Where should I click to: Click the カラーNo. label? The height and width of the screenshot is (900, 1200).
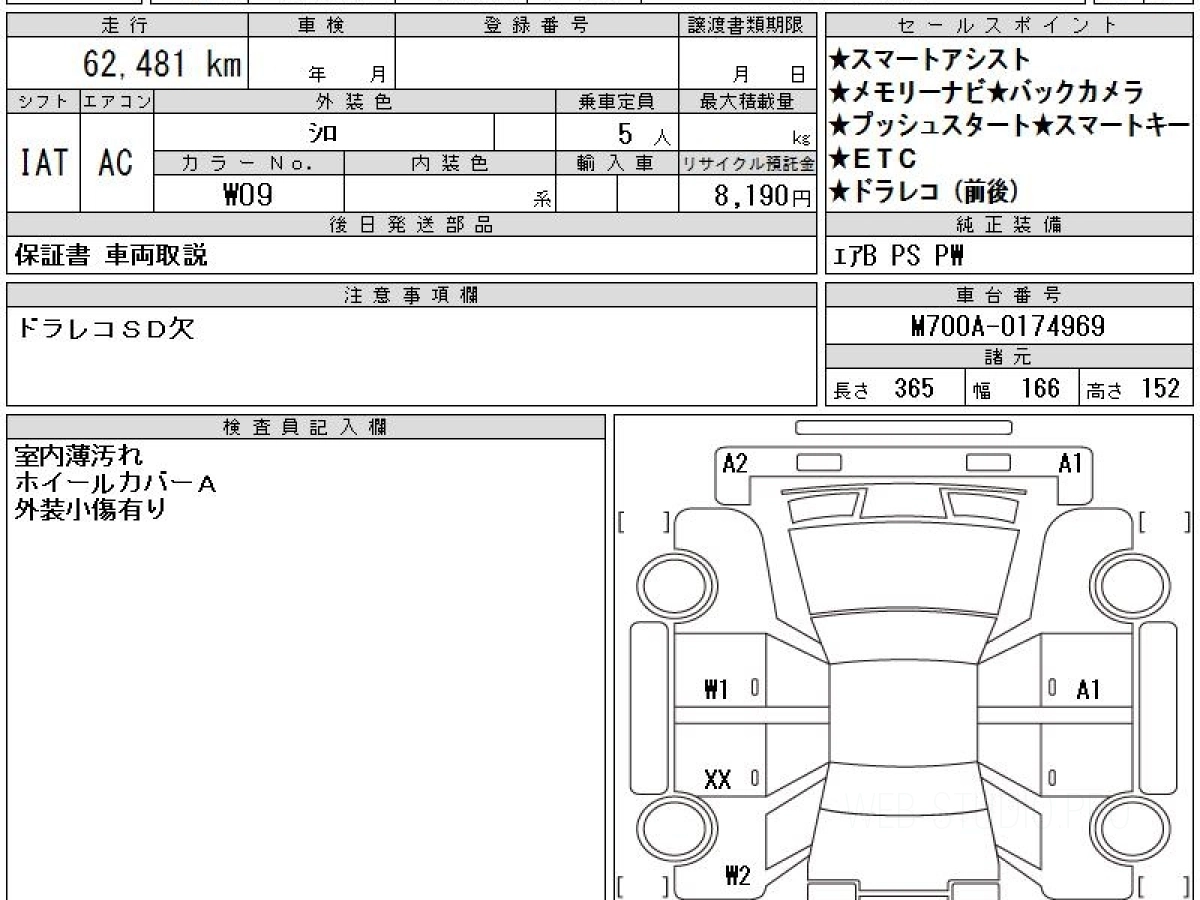[249, 164]
